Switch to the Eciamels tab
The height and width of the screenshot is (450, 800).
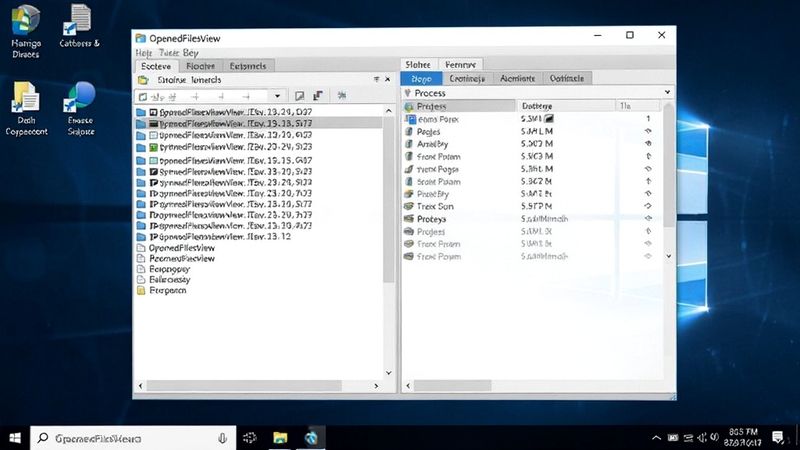(248, 66)
